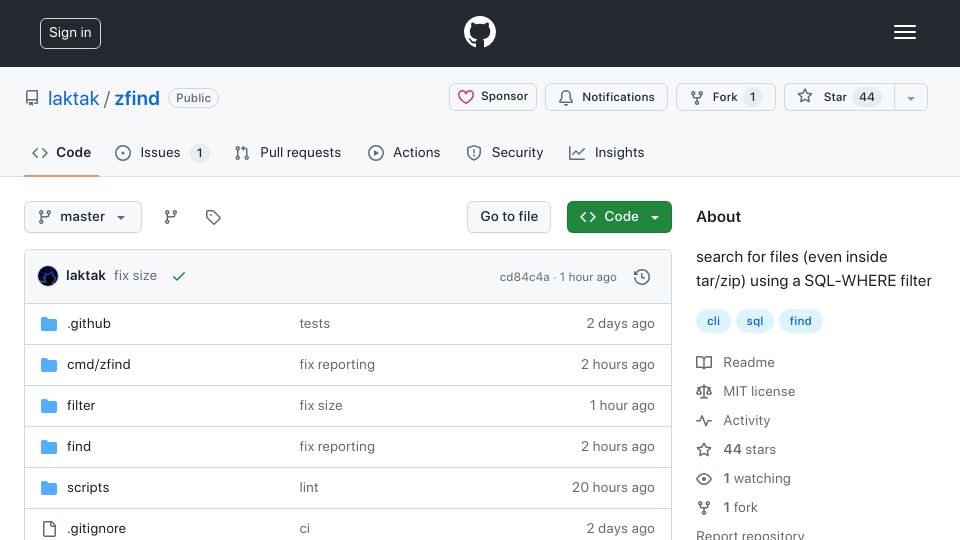Open the filter folder
Viewport: 960px width, 540px height.
(81, 405)
